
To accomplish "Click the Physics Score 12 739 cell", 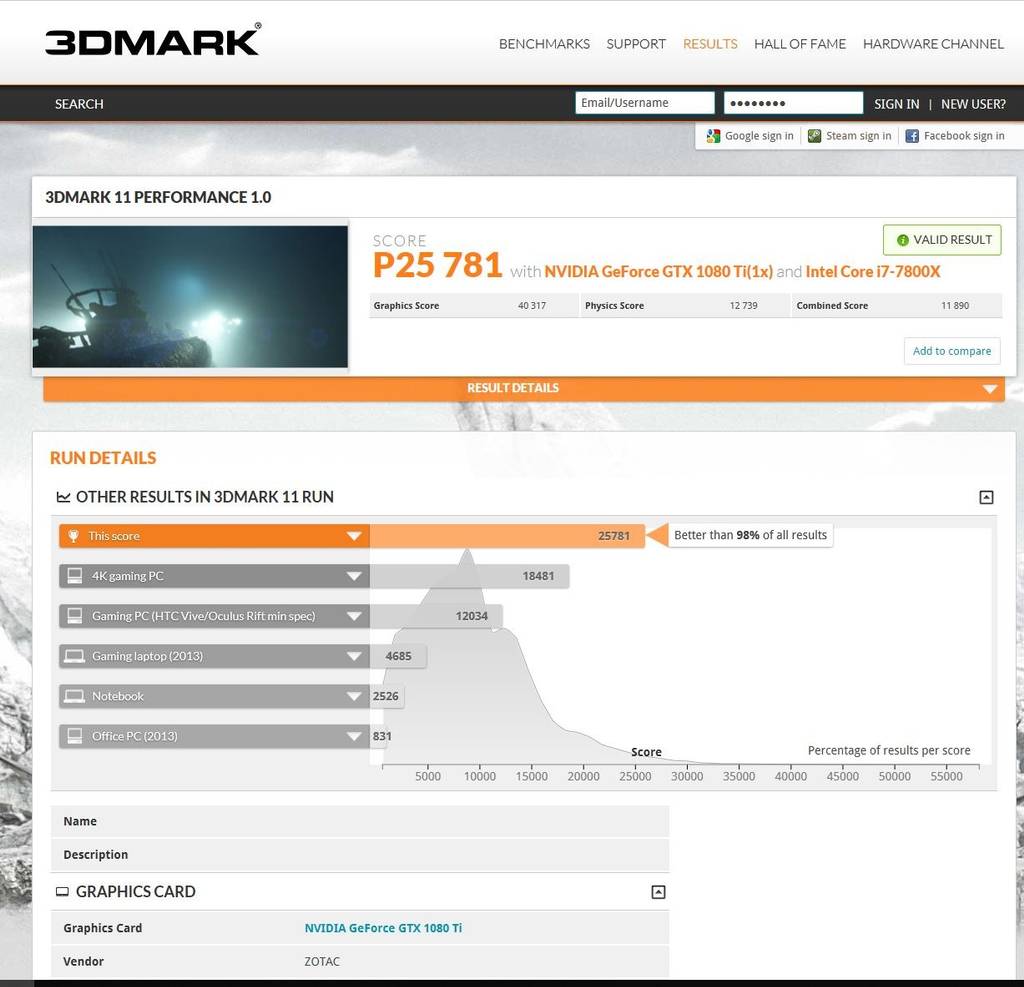I will click(x=684, y=305).
